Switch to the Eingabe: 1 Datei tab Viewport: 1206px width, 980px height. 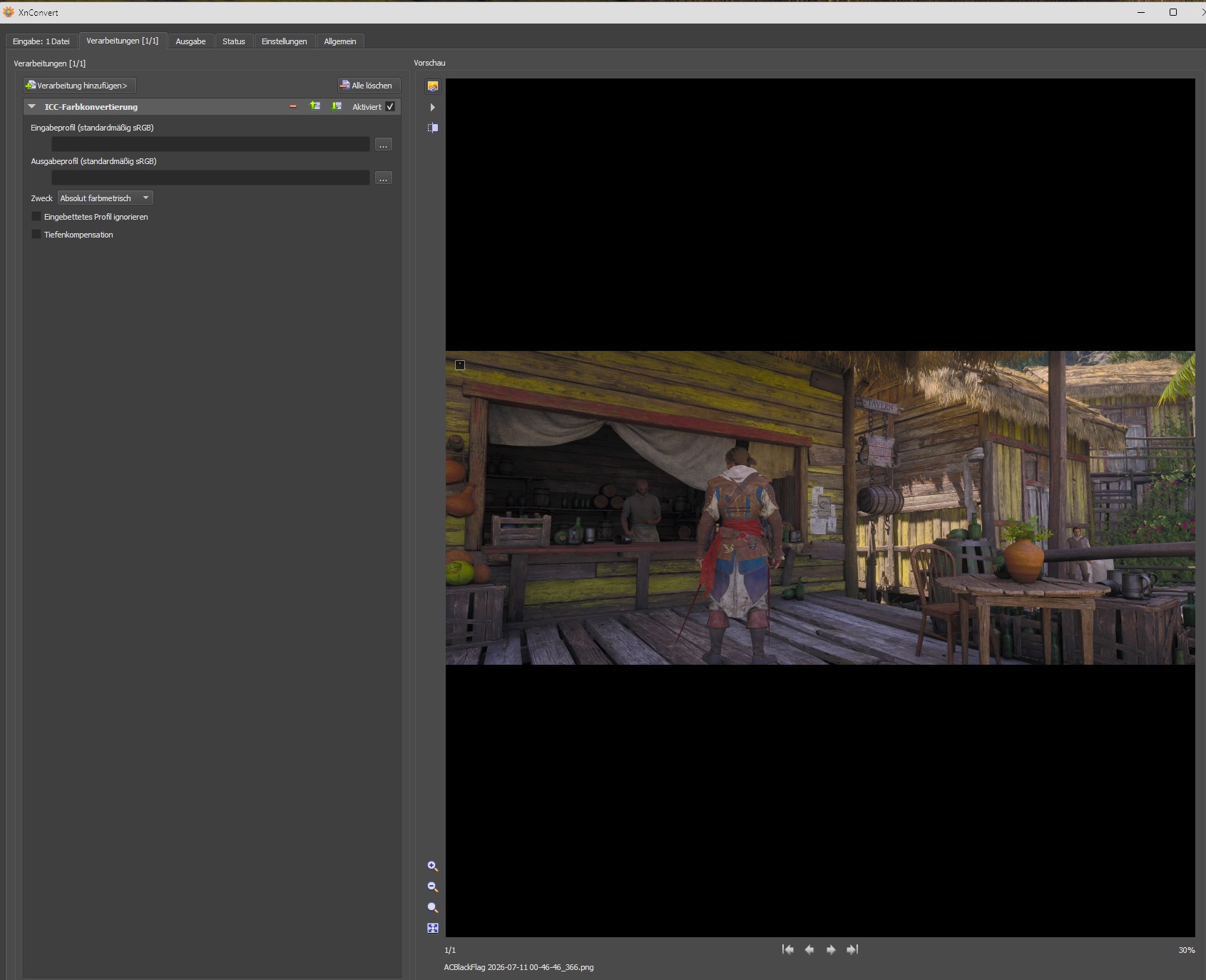41,41
